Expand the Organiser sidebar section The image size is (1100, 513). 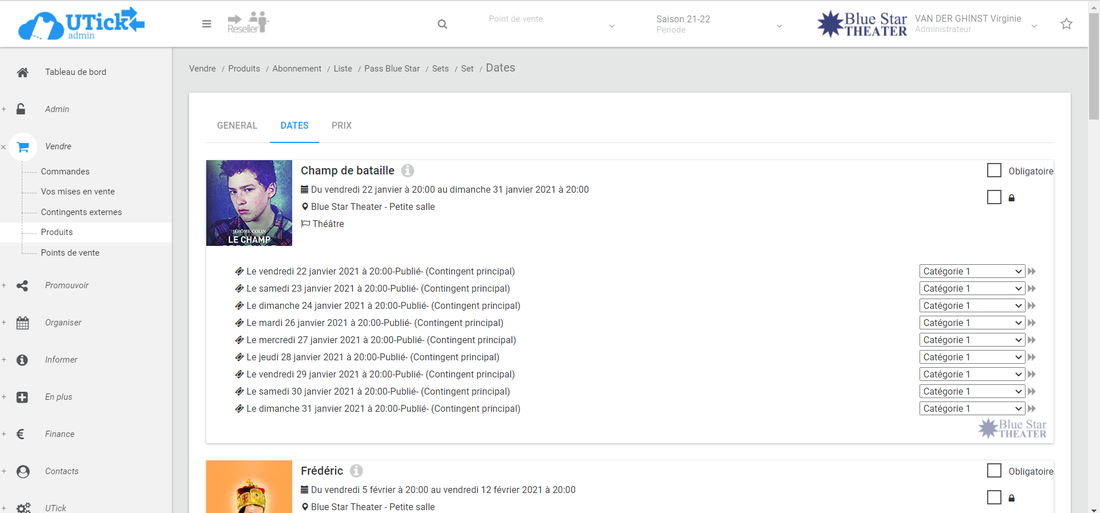pyautogui.click(x=63, y=323)
